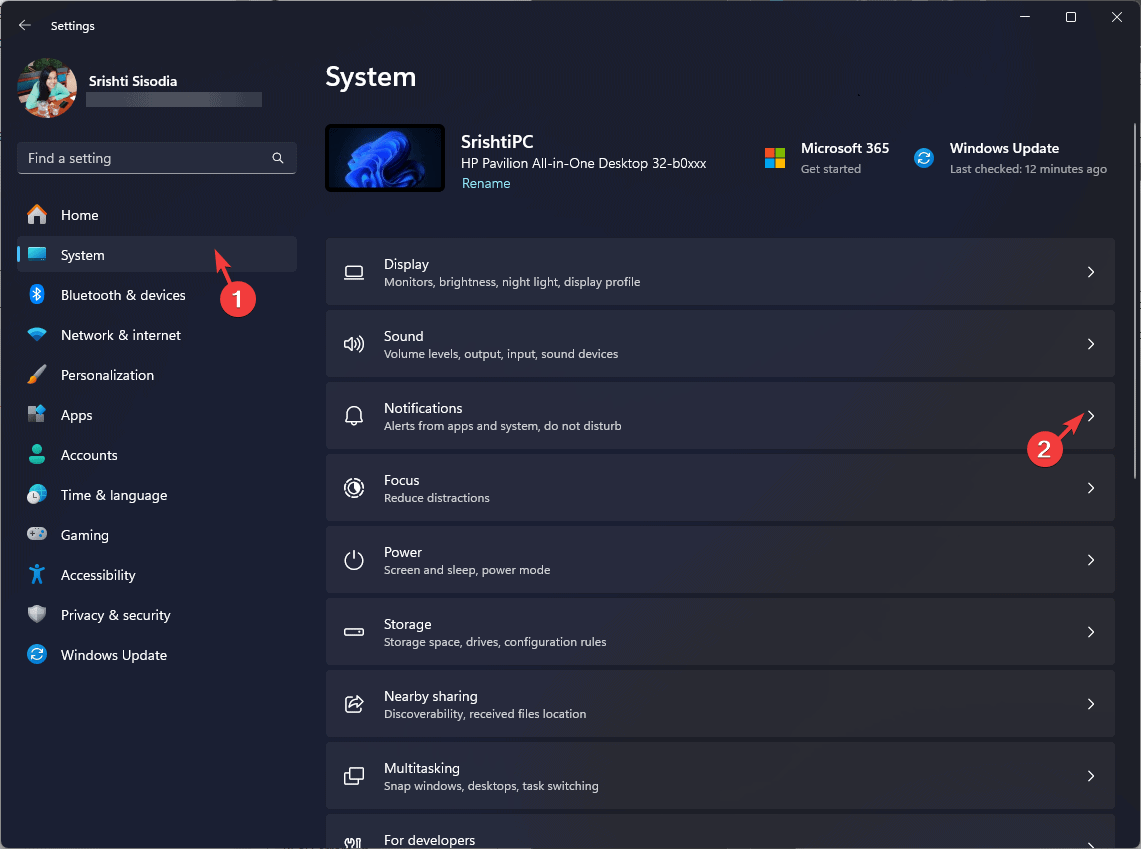1141x849 pixels.
Task: Select the Accounts category
Action: click(x=156, y=455)
